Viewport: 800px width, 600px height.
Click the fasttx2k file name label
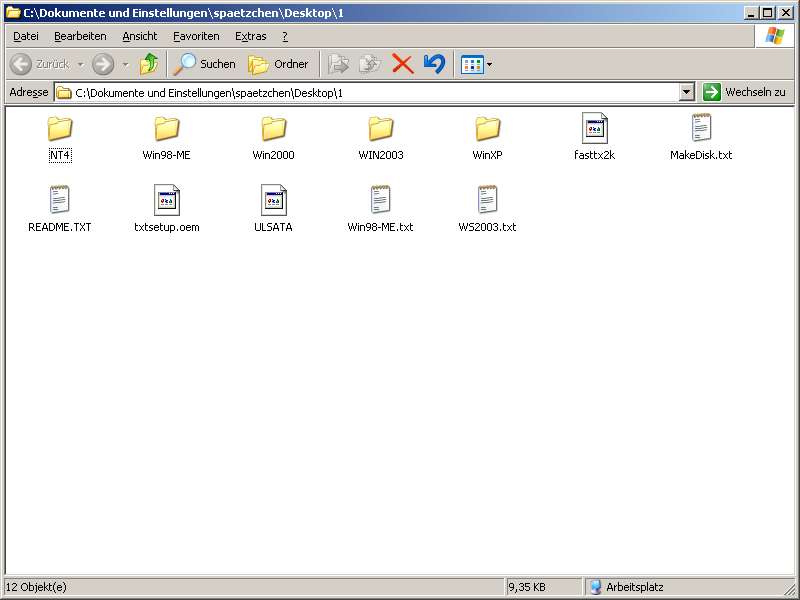[x=594, y=155]
